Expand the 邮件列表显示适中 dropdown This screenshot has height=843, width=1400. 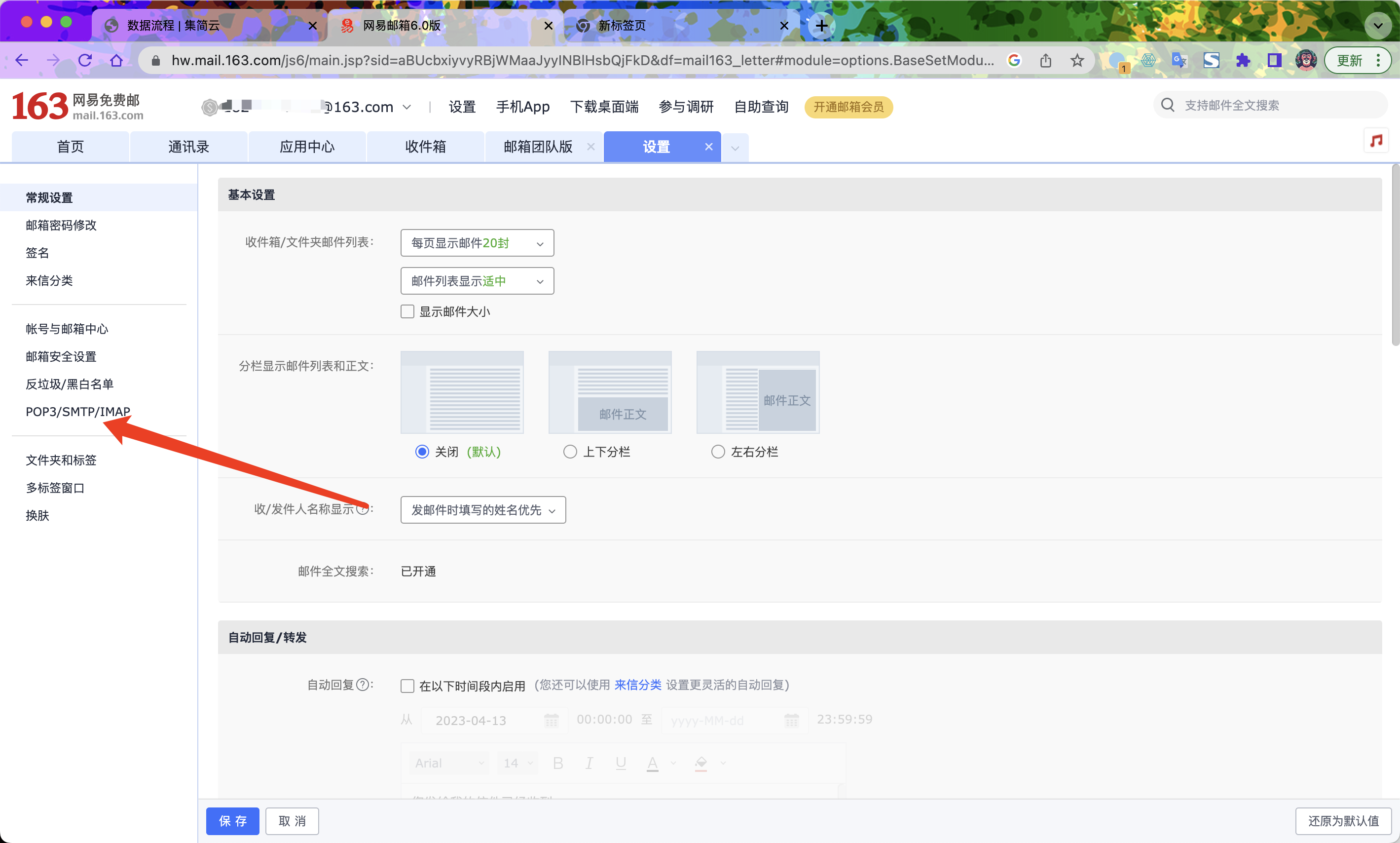(x=477, y=281)
